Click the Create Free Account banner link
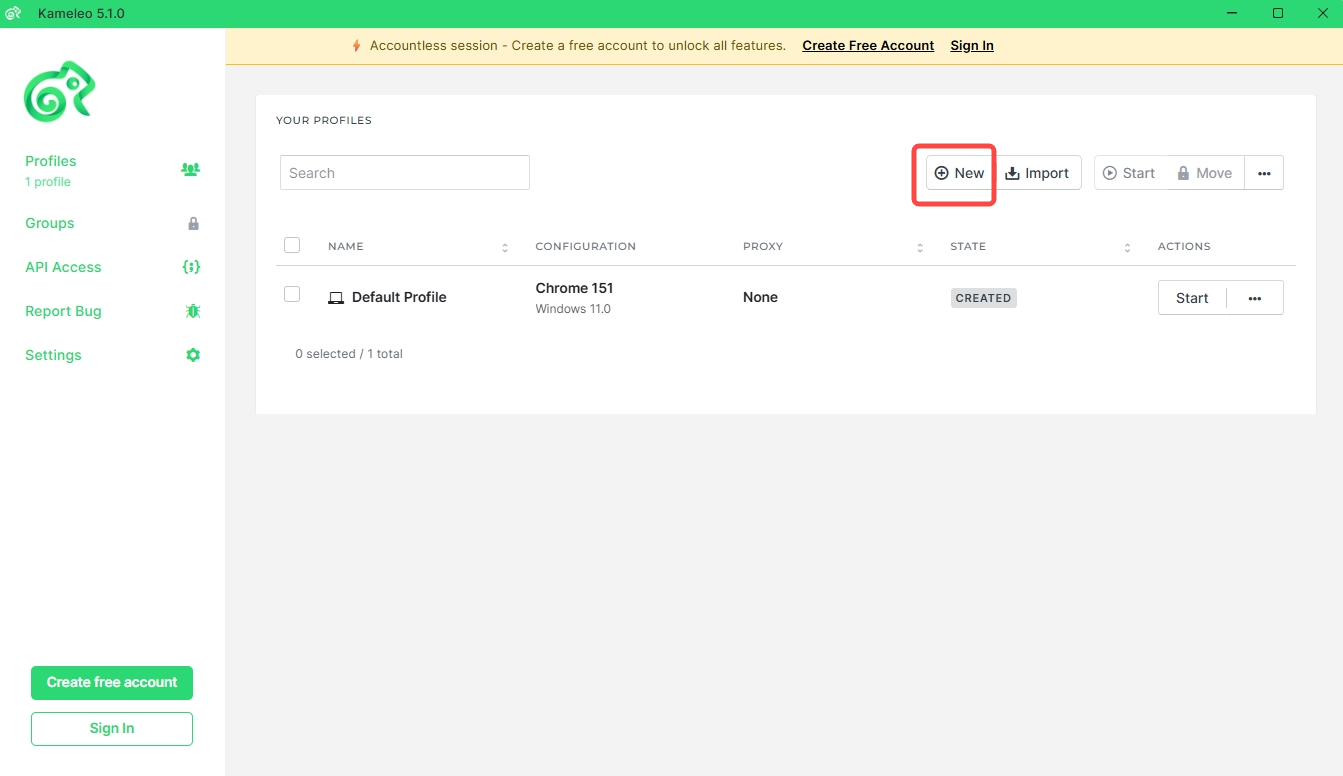Image resolution: width=1343 pixels, height=776 pixels. (x=868, y=46)
